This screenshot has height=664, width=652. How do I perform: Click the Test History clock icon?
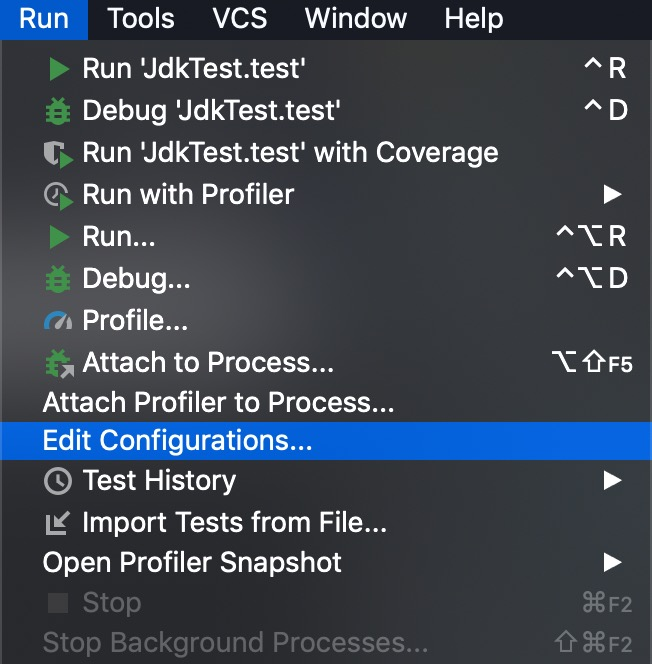[59, 481]
